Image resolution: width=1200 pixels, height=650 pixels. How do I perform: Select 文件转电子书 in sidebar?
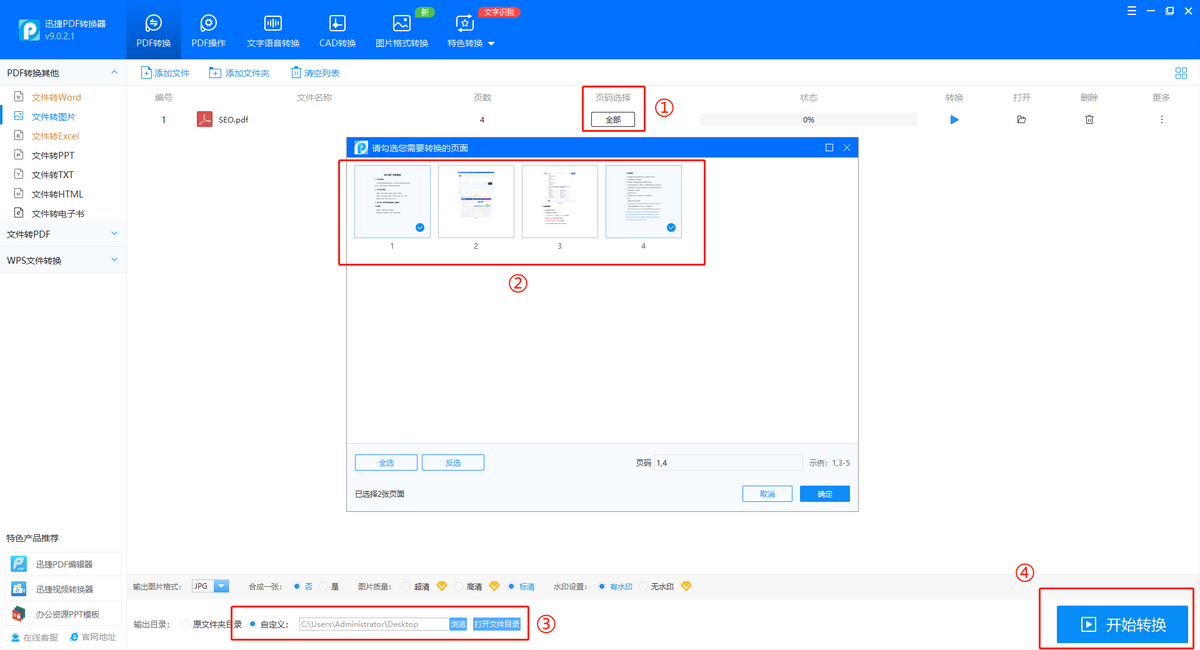pyautogui.click(x=57, y=213)
